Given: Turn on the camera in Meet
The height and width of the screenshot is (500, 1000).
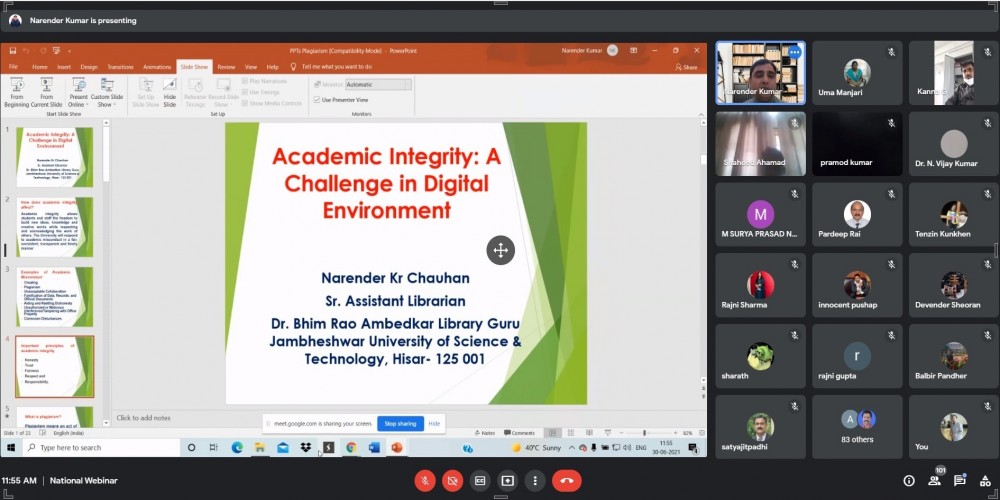Looking at the screenshot, I should (452, 480).
